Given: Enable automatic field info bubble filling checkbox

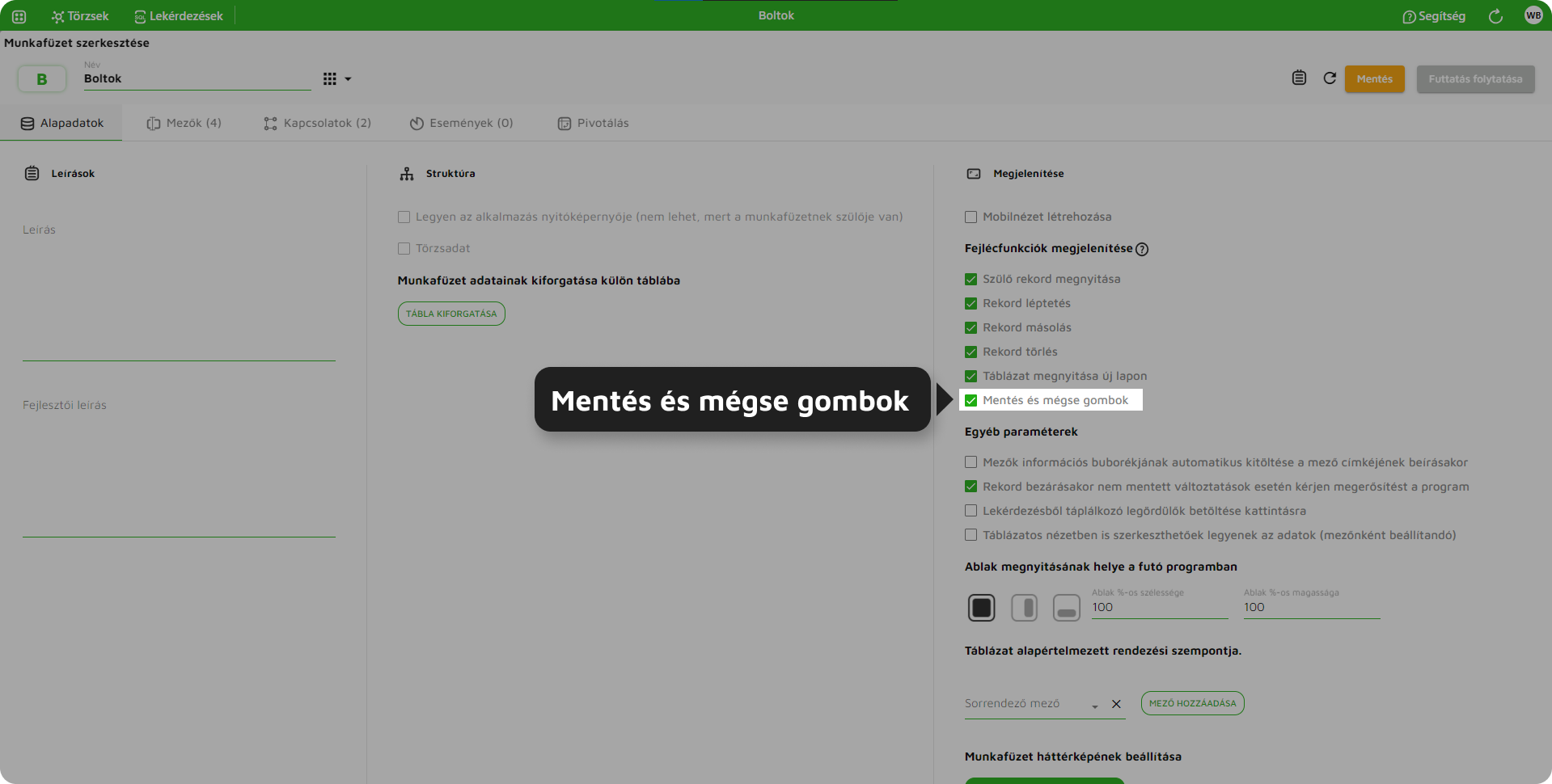Looking at the screenshot, I should click(971, 462).
